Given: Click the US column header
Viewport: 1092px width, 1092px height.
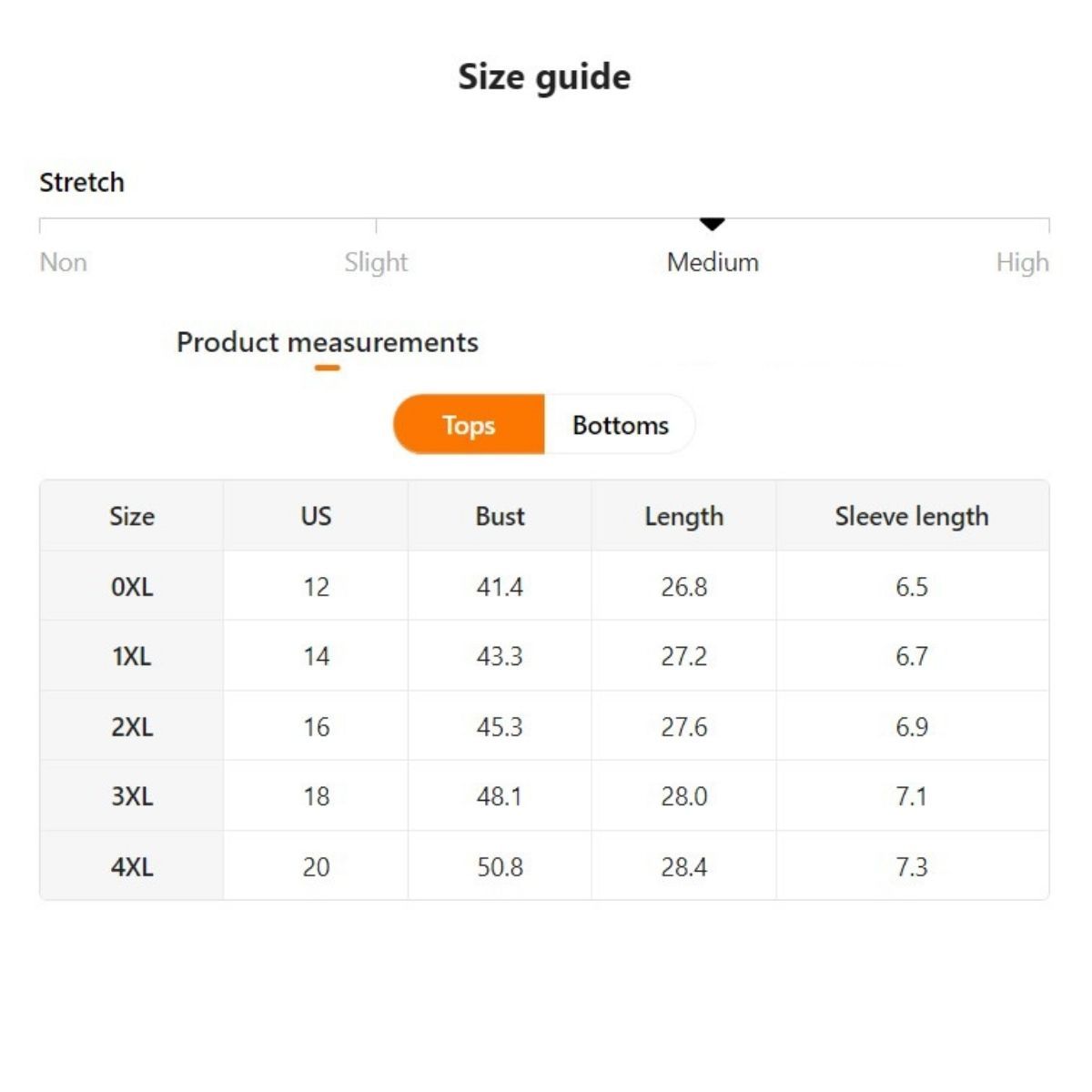Looking at the screenshot, I should [x=316, y=516].
